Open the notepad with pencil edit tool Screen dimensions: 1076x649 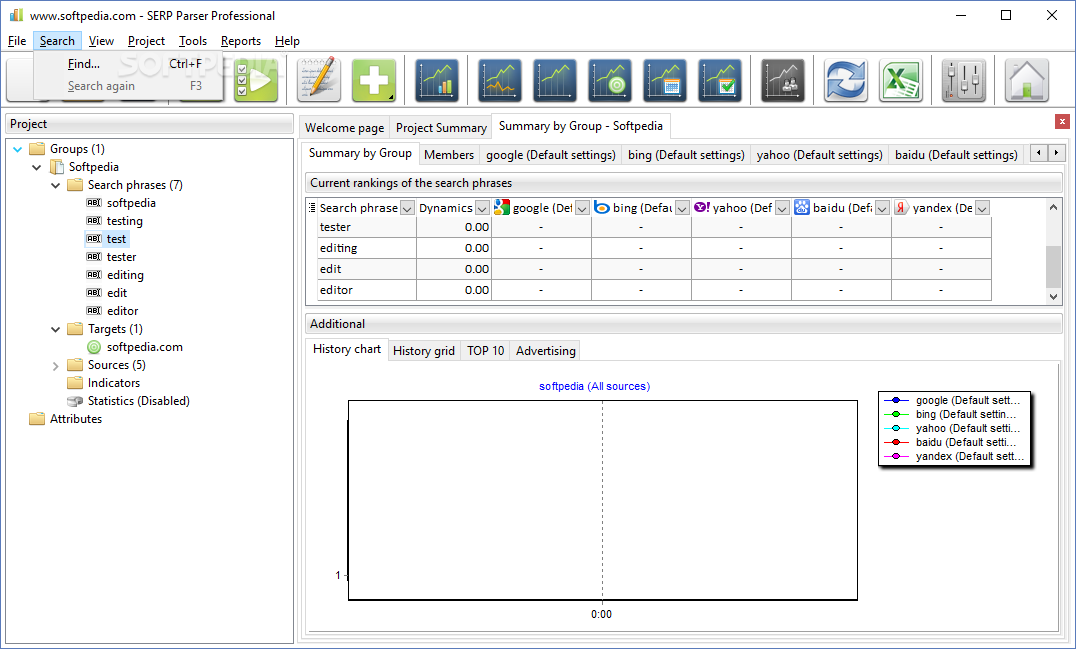click(x=319, y=80)
